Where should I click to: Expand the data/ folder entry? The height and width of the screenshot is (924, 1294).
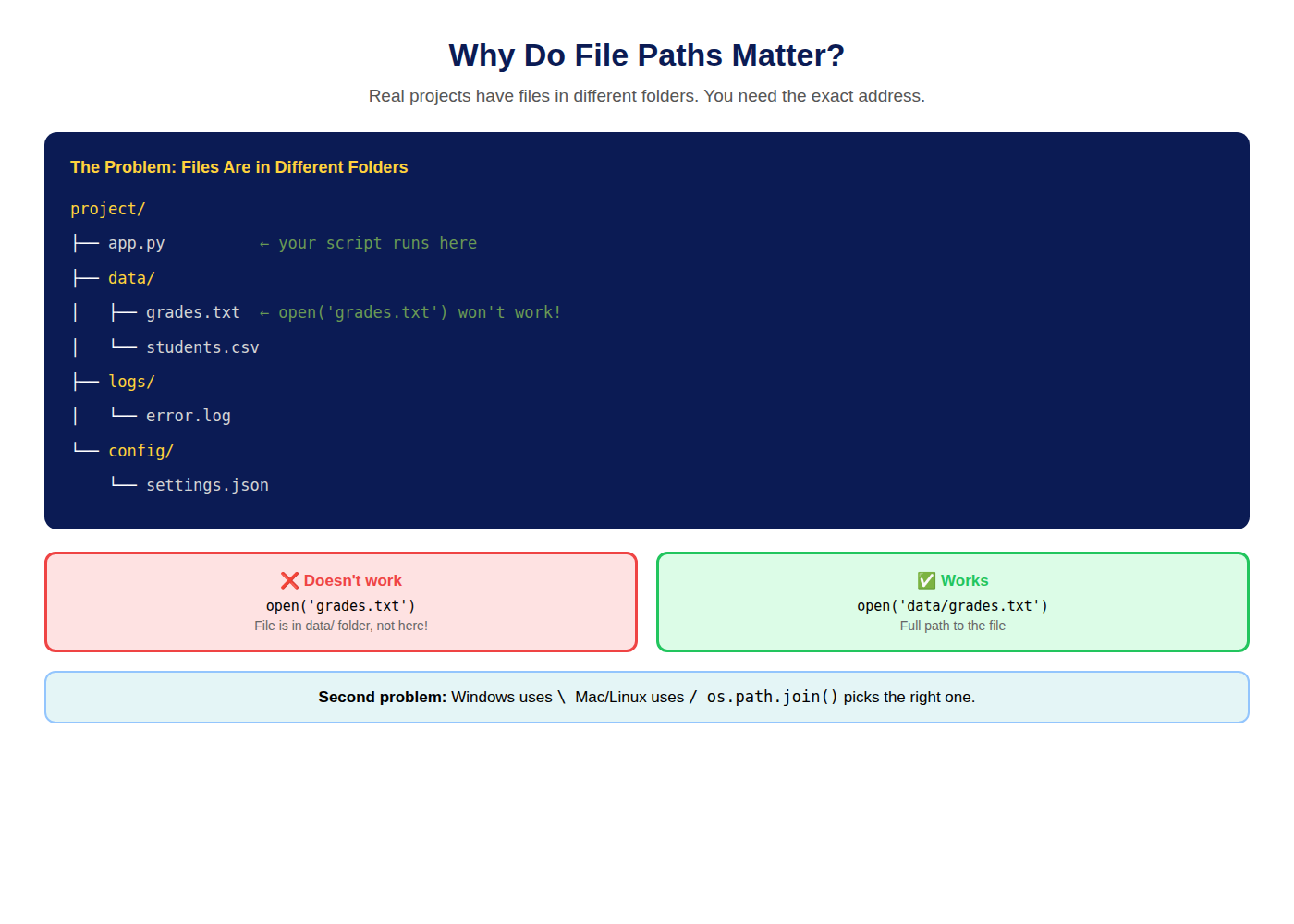pyautogui.click(x=131, y=278)
